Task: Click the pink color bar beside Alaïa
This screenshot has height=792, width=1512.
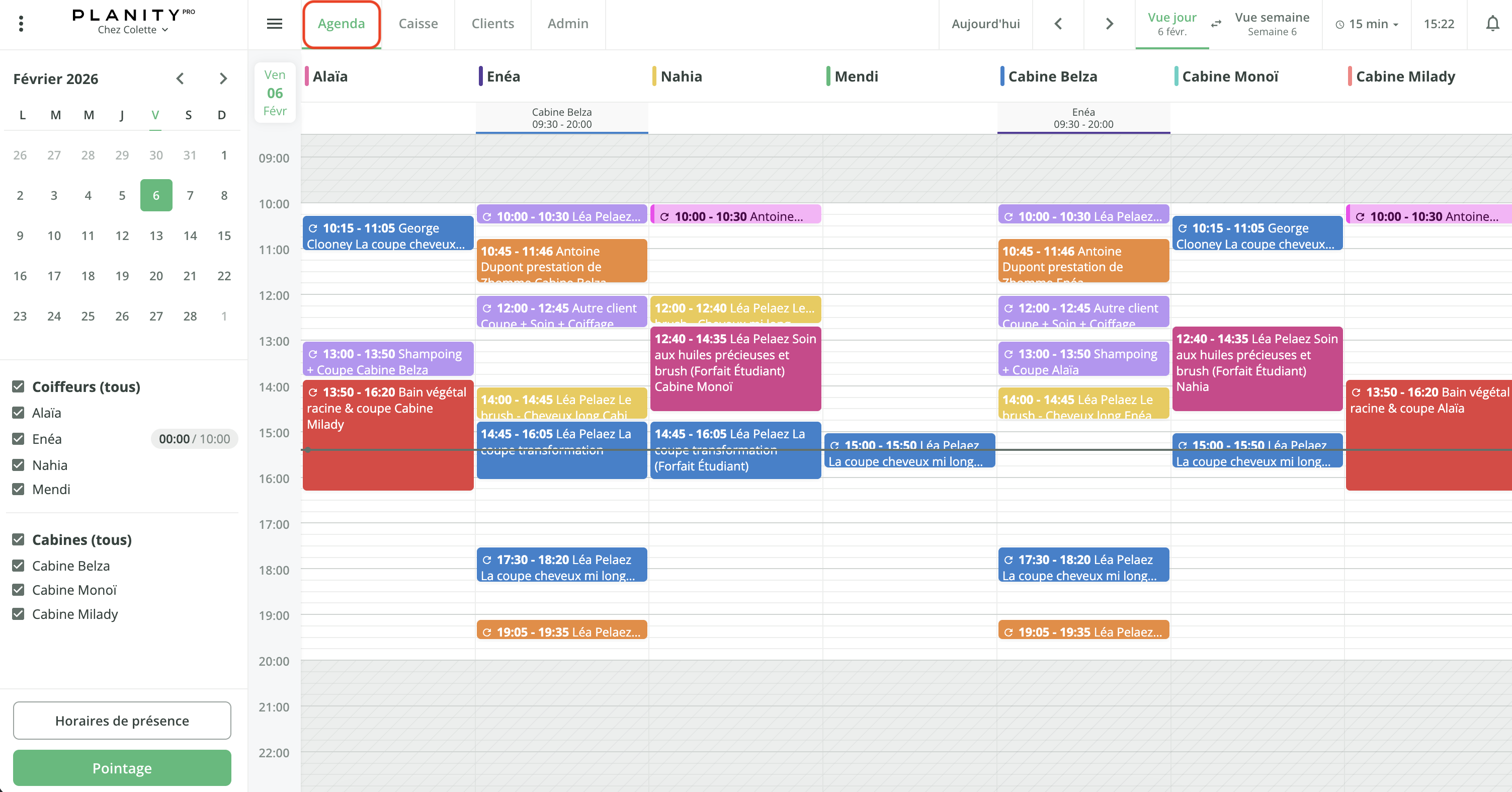Action: 306,76
